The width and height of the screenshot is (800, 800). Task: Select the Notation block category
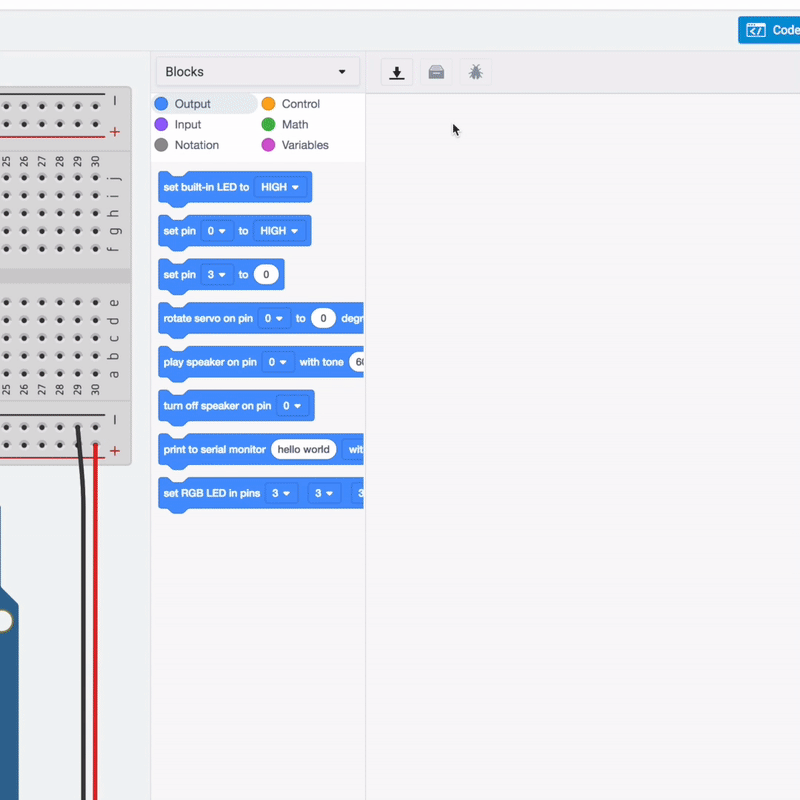(187, 145)
